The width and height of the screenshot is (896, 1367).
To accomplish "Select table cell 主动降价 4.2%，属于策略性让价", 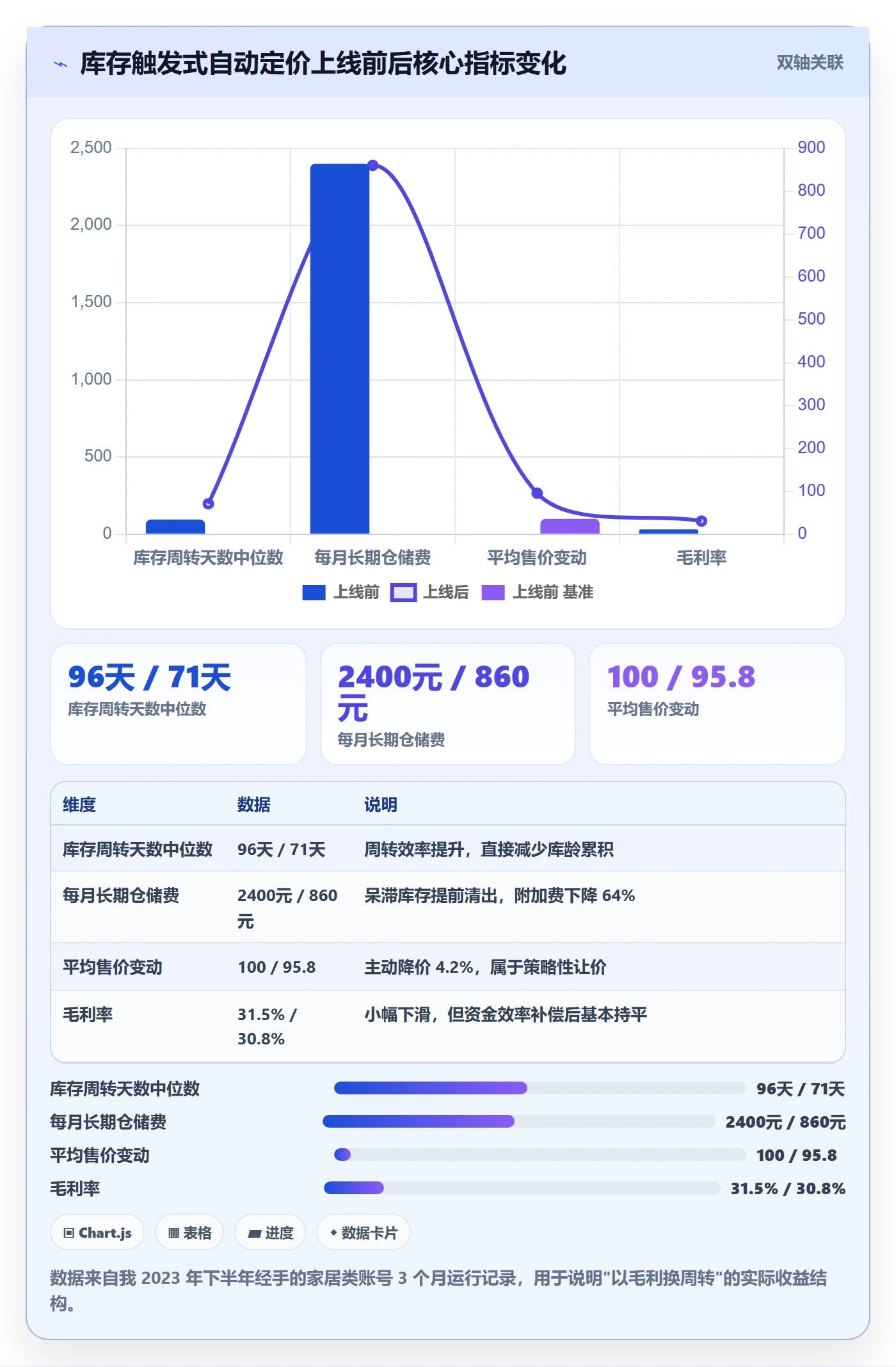I will pos(485,967).
